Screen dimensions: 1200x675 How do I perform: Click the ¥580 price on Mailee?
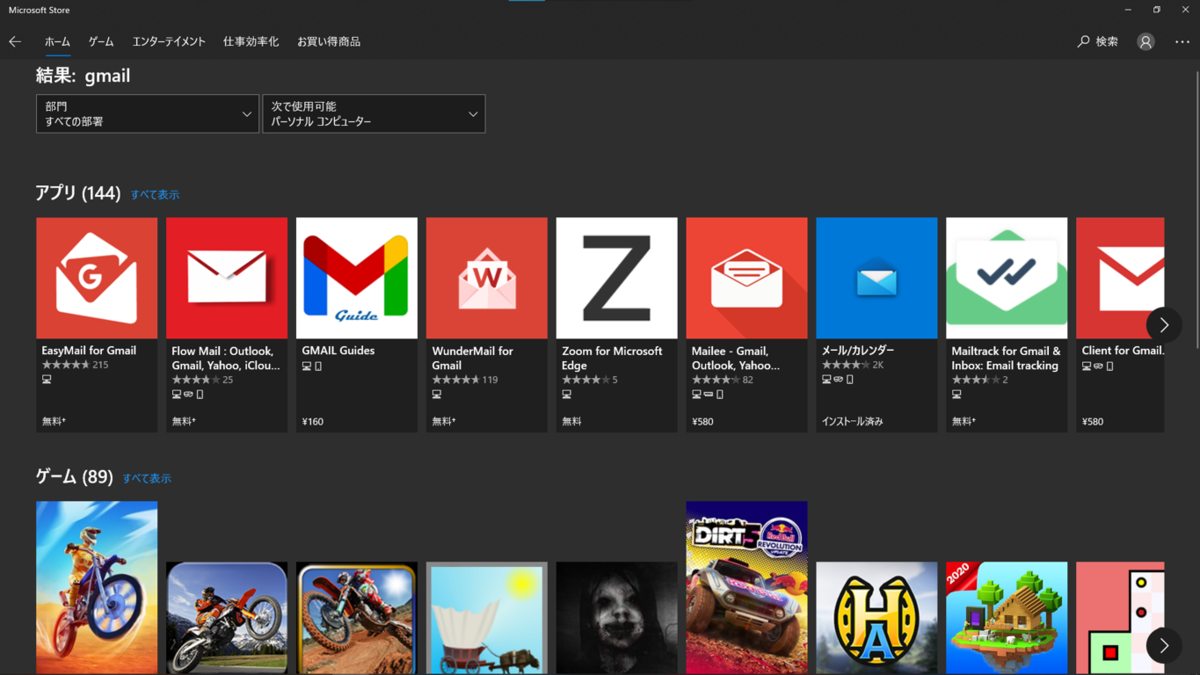pos(703,422)
